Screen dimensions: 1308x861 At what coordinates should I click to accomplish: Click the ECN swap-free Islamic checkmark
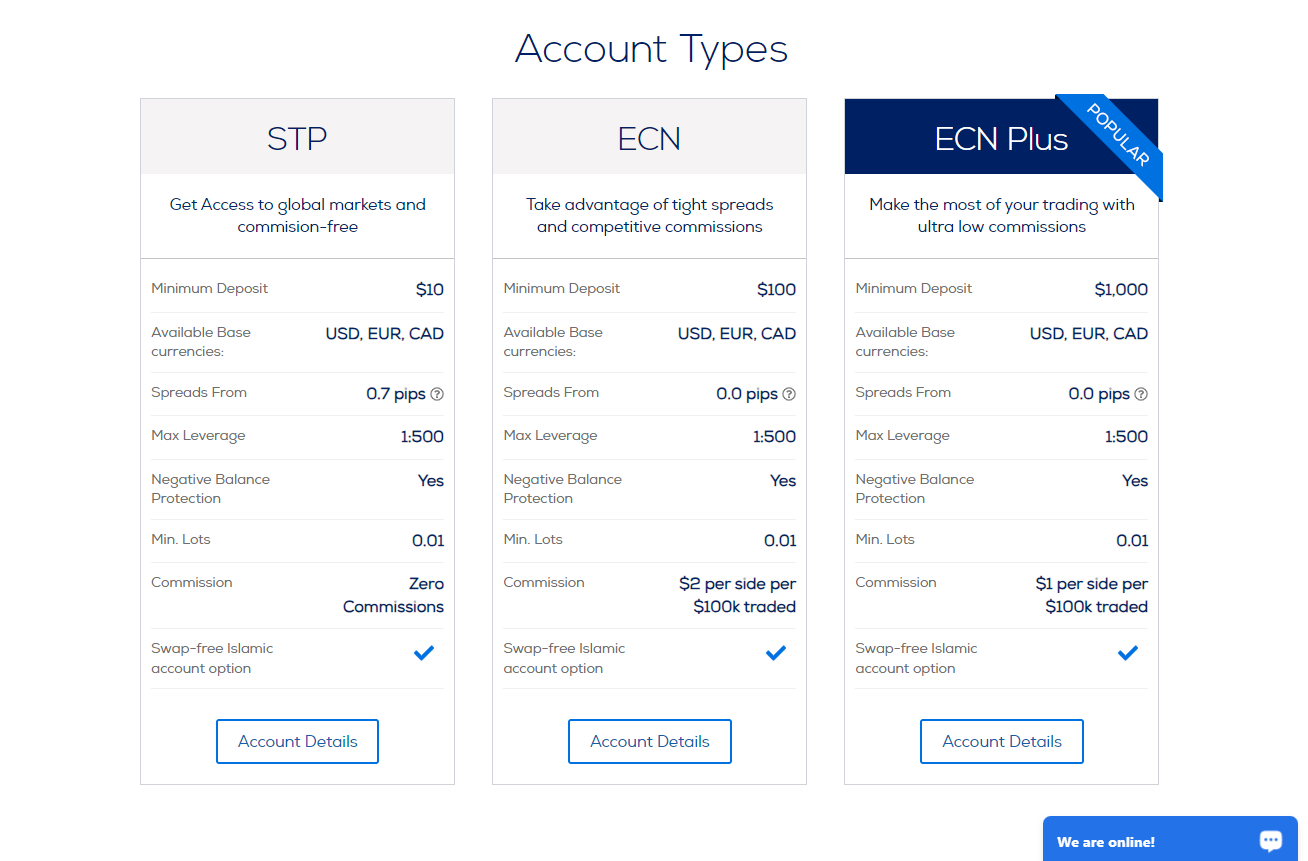point(776,653)
